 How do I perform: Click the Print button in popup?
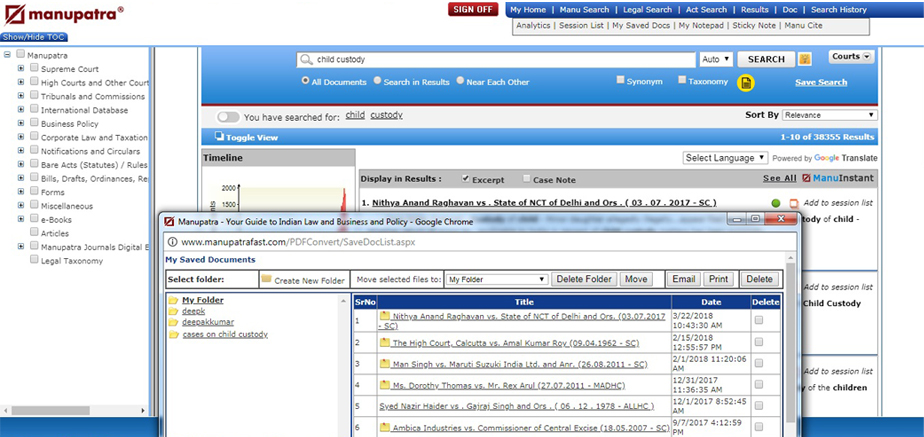point(718,279)
